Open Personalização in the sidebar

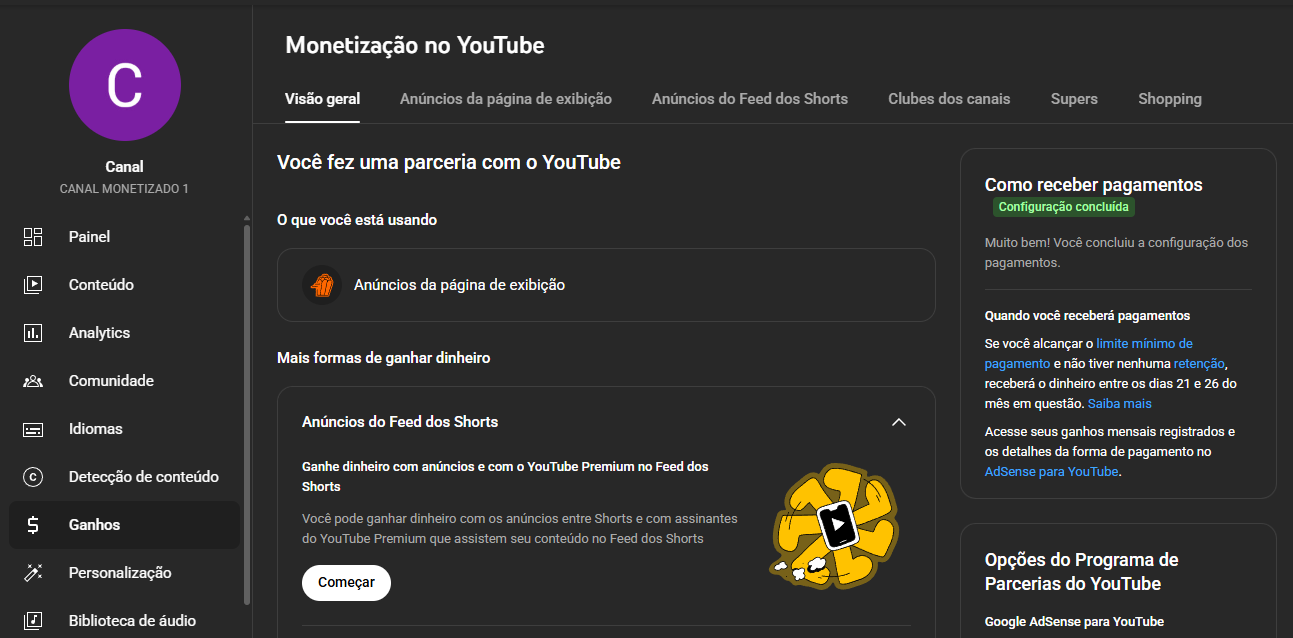[x=125, y=573]
